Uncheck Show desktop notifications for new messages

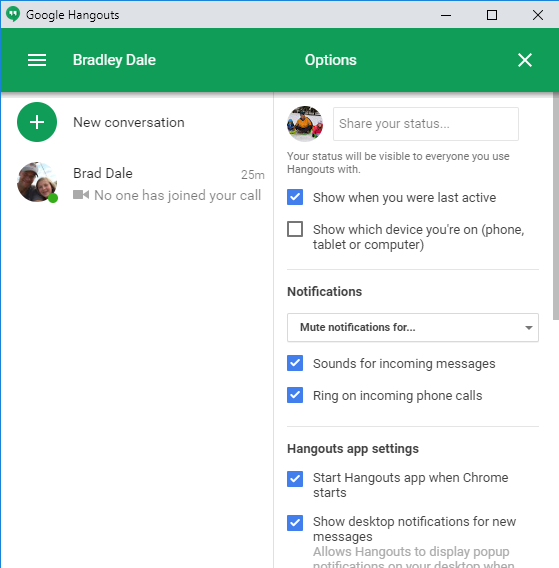(x=295, y=523)
